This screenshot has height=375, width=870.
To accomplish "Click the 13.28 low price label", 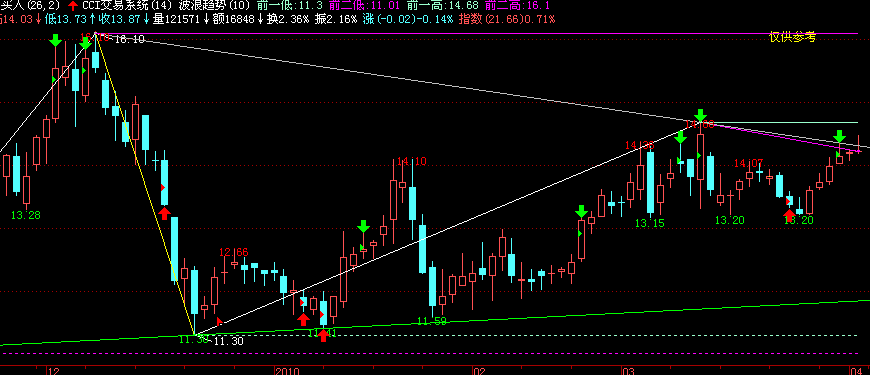I will coord(26,215).
